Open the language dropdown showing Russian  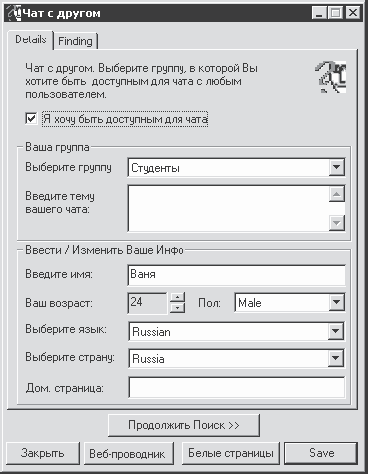click(237, 331)
